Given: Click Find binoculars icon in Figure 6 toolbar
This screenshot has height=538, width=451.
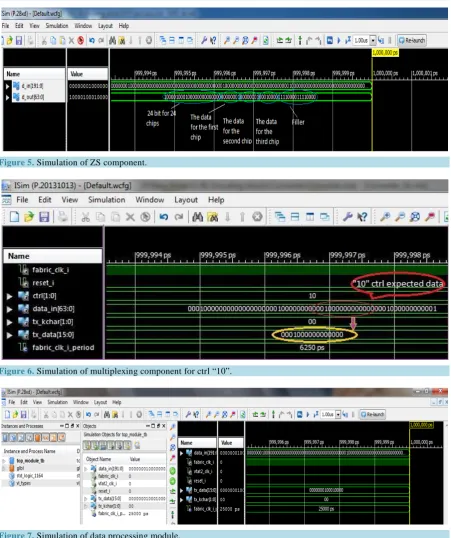Looking at the screenshot, I should pos(197,217).
